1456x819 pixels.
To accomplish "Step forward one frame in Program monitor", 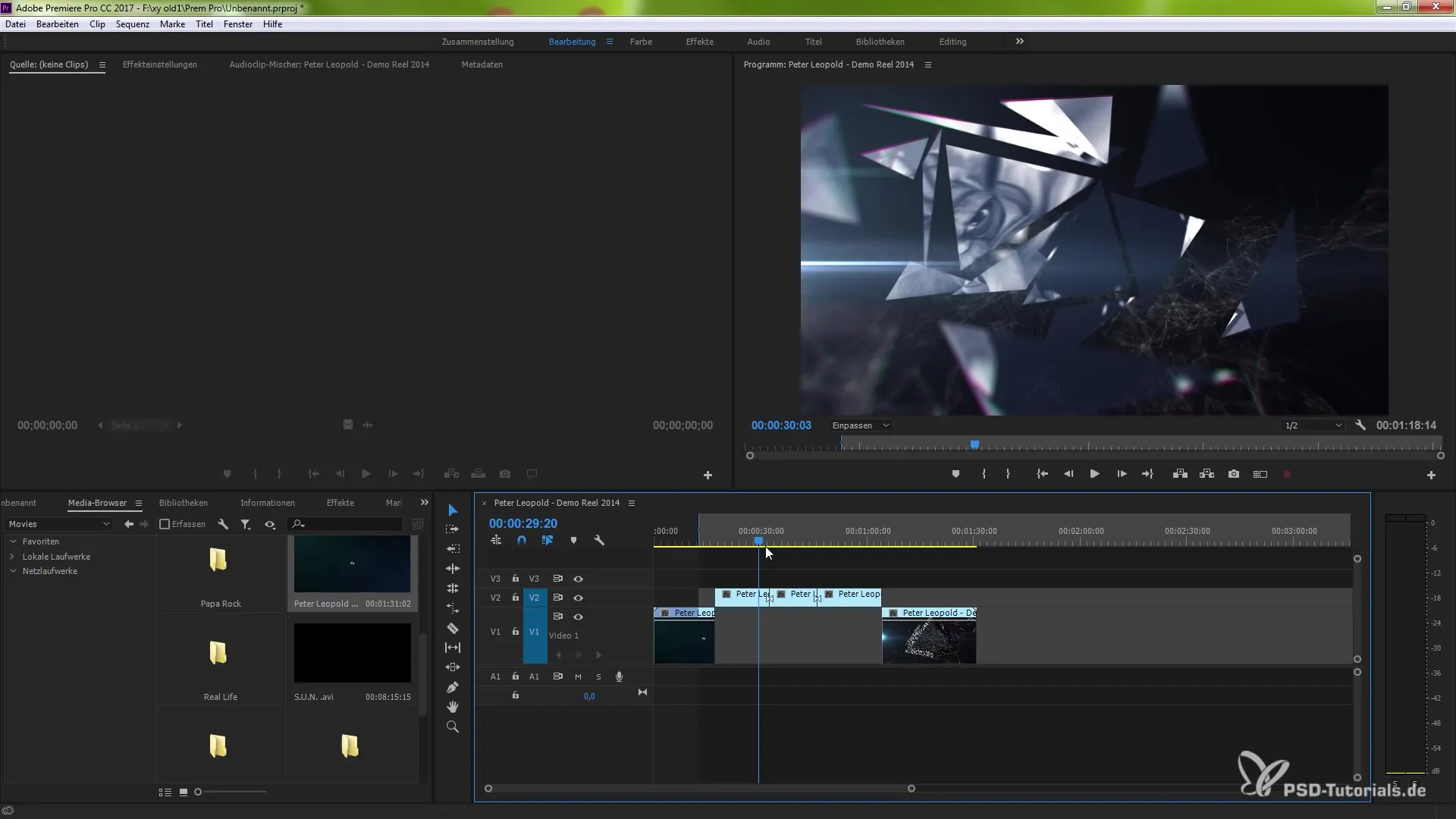I will pos(1122,474).
